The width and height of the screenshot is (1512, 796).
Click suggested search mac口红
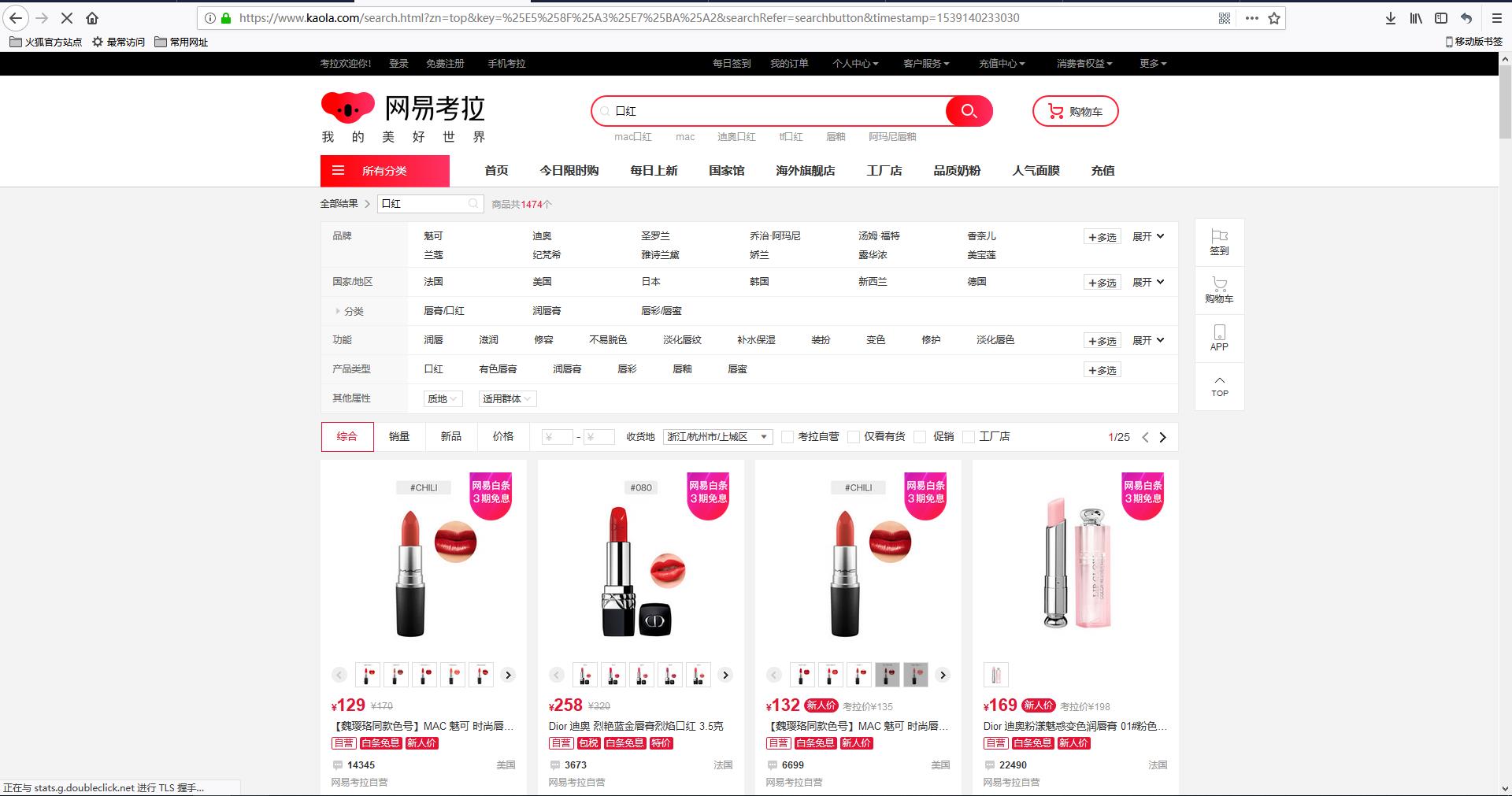coord(633,137)
